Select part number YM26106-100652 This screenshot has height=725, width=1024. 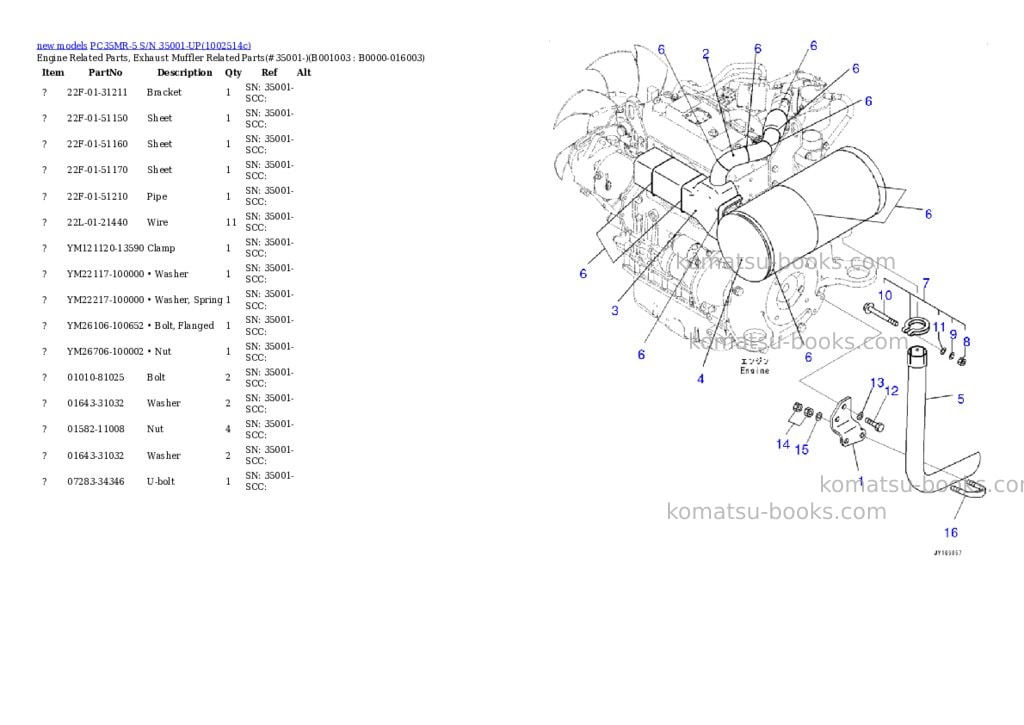point(105,326)
